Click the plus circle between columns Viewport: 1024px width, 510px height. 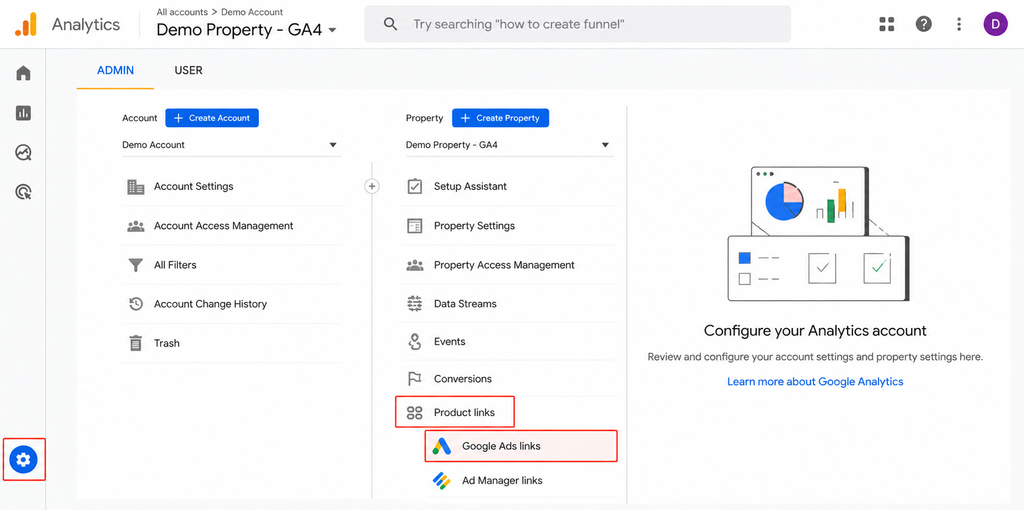(x=372, y=187)
